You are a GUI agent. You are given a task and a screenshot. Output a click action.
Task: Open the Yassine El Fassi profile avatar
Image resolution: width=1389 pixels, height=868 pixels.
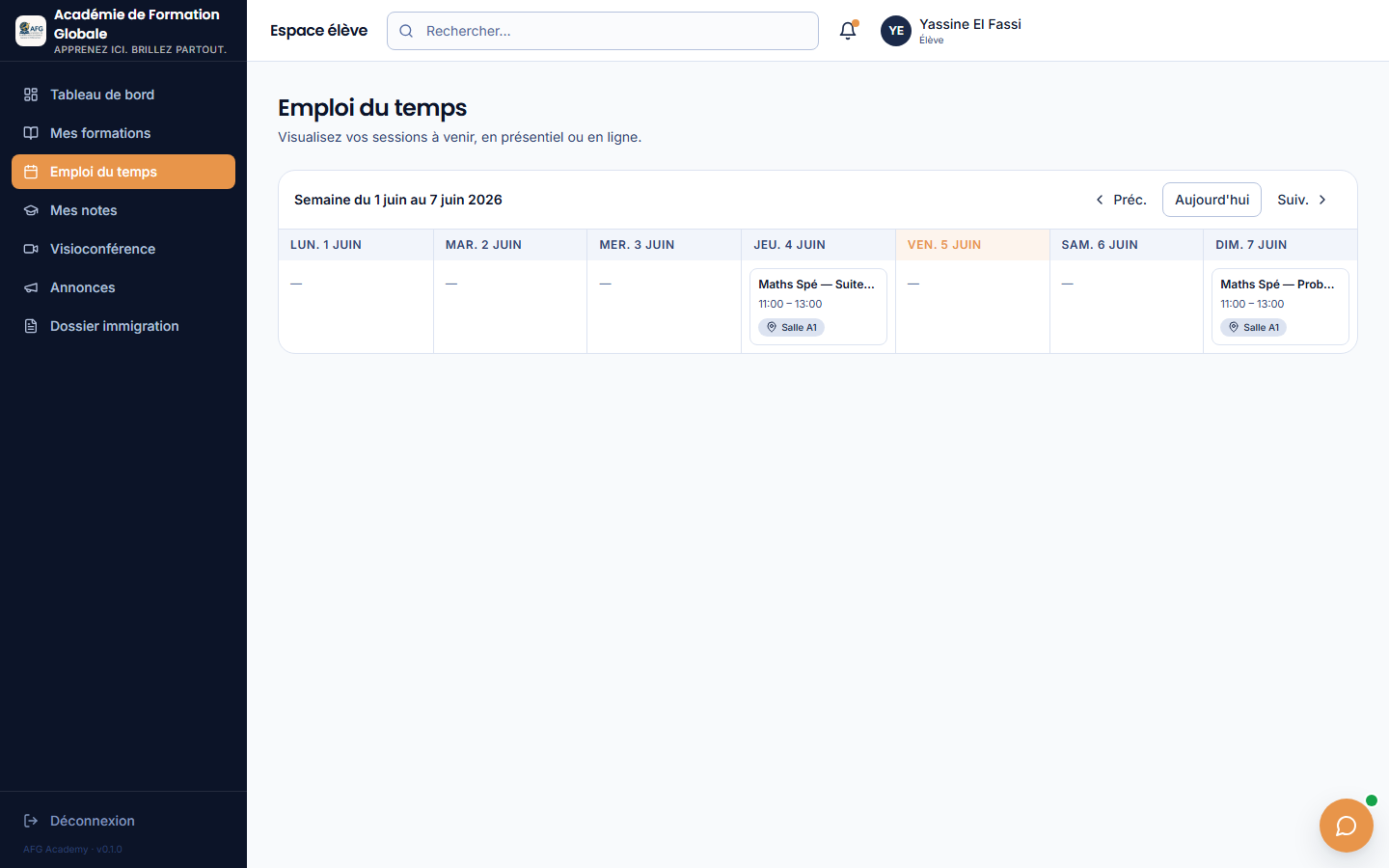896,31
